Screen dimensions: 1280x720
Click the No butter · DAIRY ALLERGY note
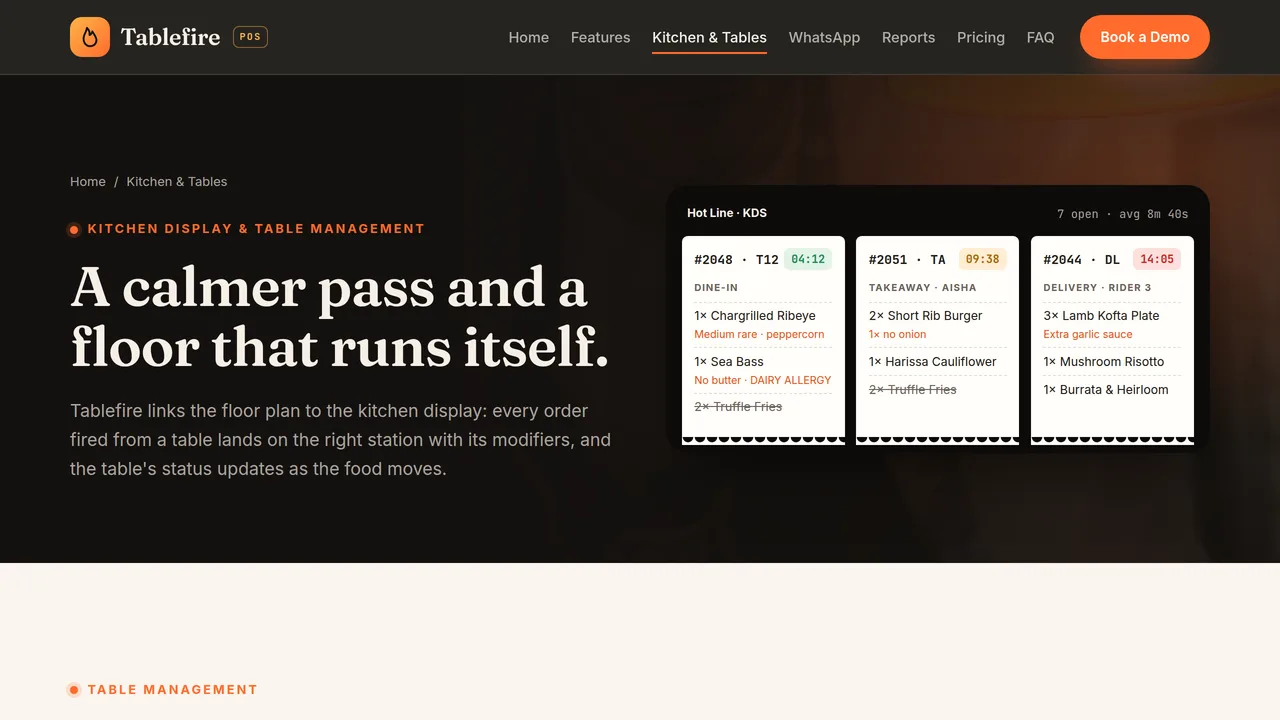pos(763,380)
